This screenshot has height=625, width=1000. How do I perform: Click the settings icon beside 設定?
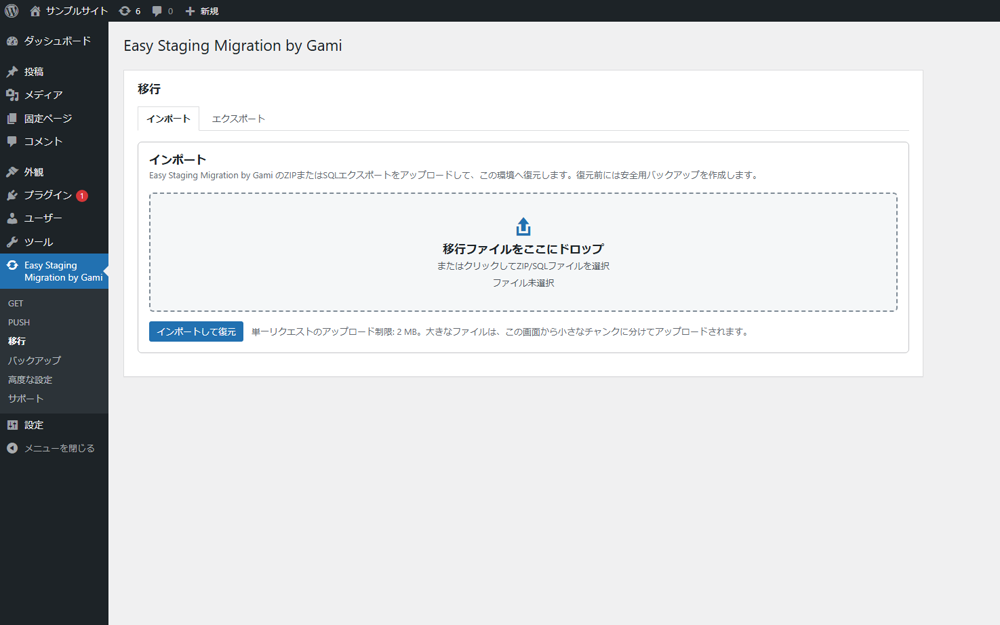12,425
